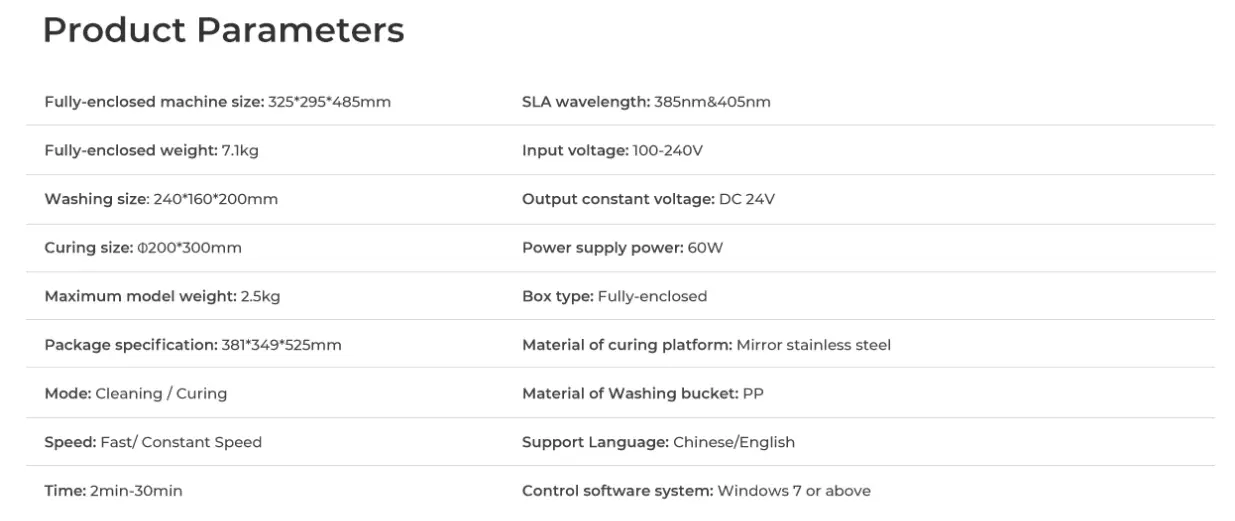Image resolution: width=1235 pixels, height=521 pixels.
Task: Click the Material of Washing bucket entry
Action: click(x=643, y=394)
